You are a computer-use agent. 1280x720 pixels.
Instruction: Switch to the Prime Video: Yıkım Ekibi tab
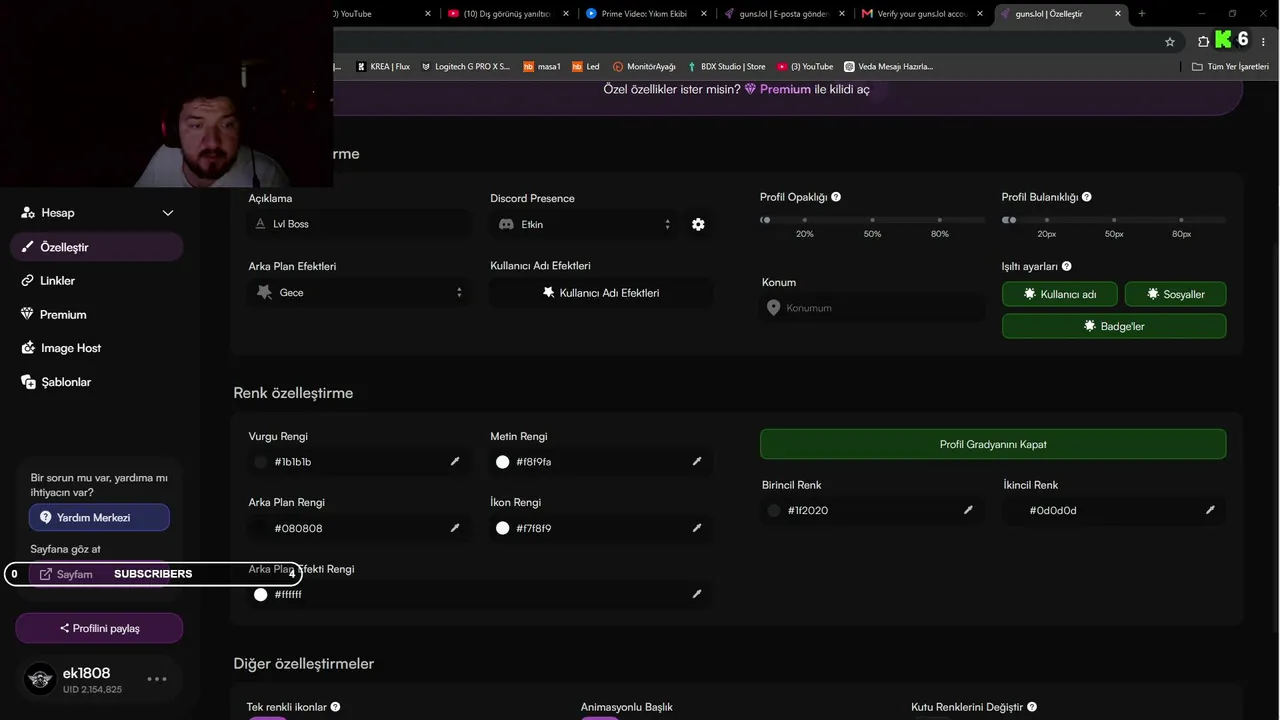coord(646,13)
